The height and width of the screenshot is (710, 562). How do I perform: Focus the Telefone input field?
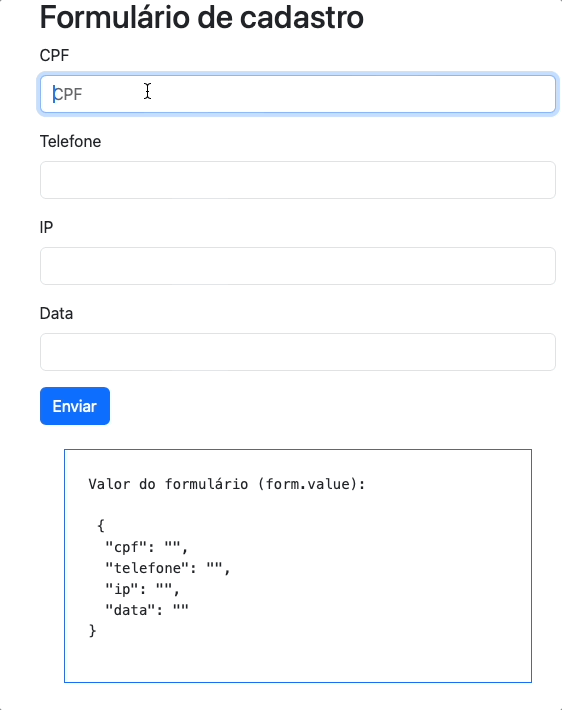[x=298, y=180]
